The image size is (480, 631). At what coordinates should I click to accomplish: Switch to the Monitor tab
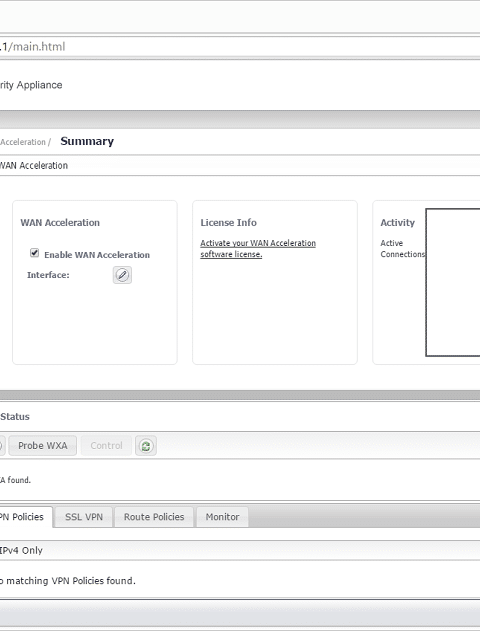(222, 517)
